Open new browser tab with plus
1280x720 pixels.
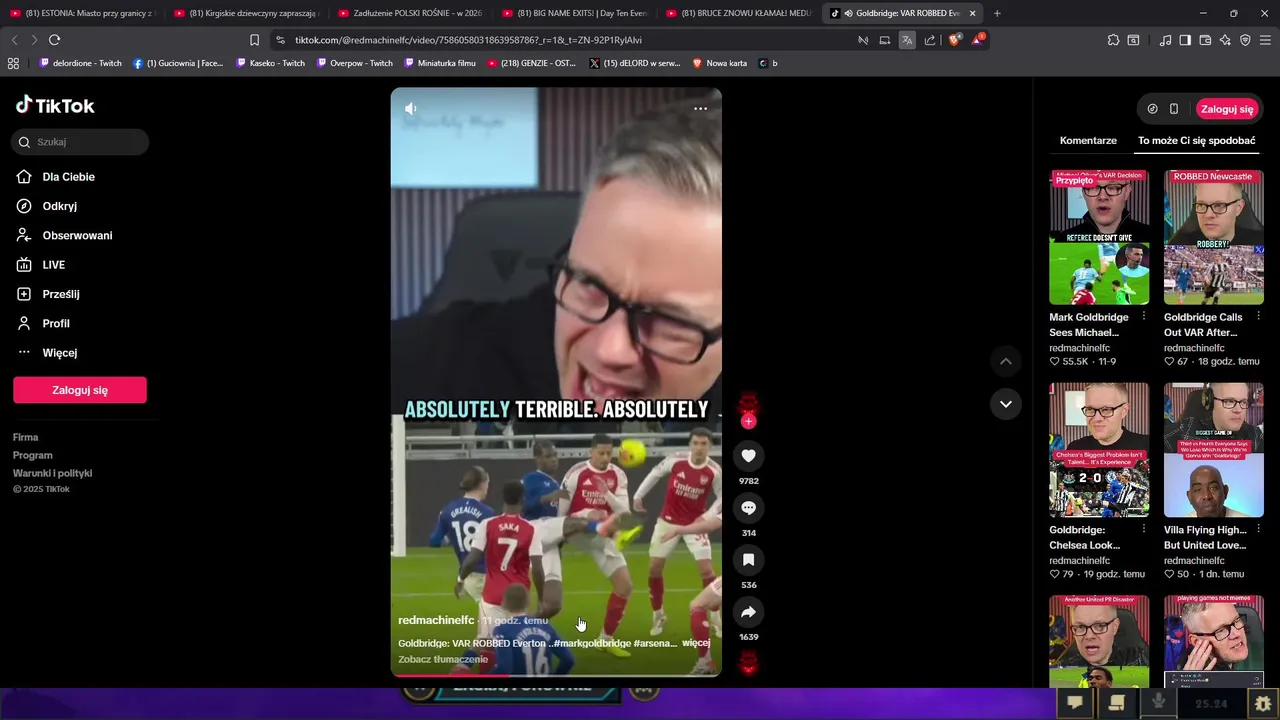(997, 13)
